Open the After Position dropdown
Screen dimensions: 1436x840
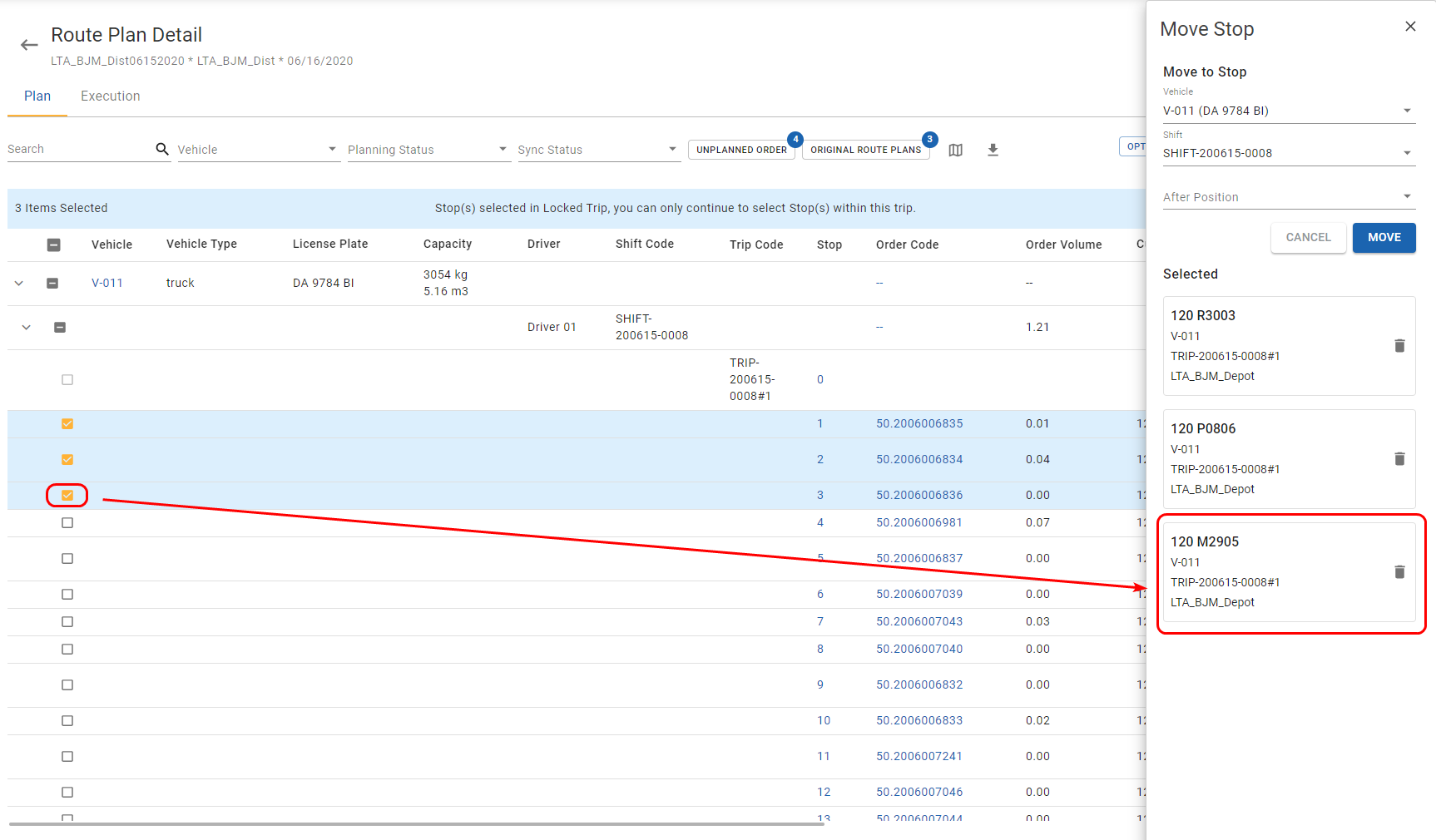pyautogui.click(x=1289, y=197)
